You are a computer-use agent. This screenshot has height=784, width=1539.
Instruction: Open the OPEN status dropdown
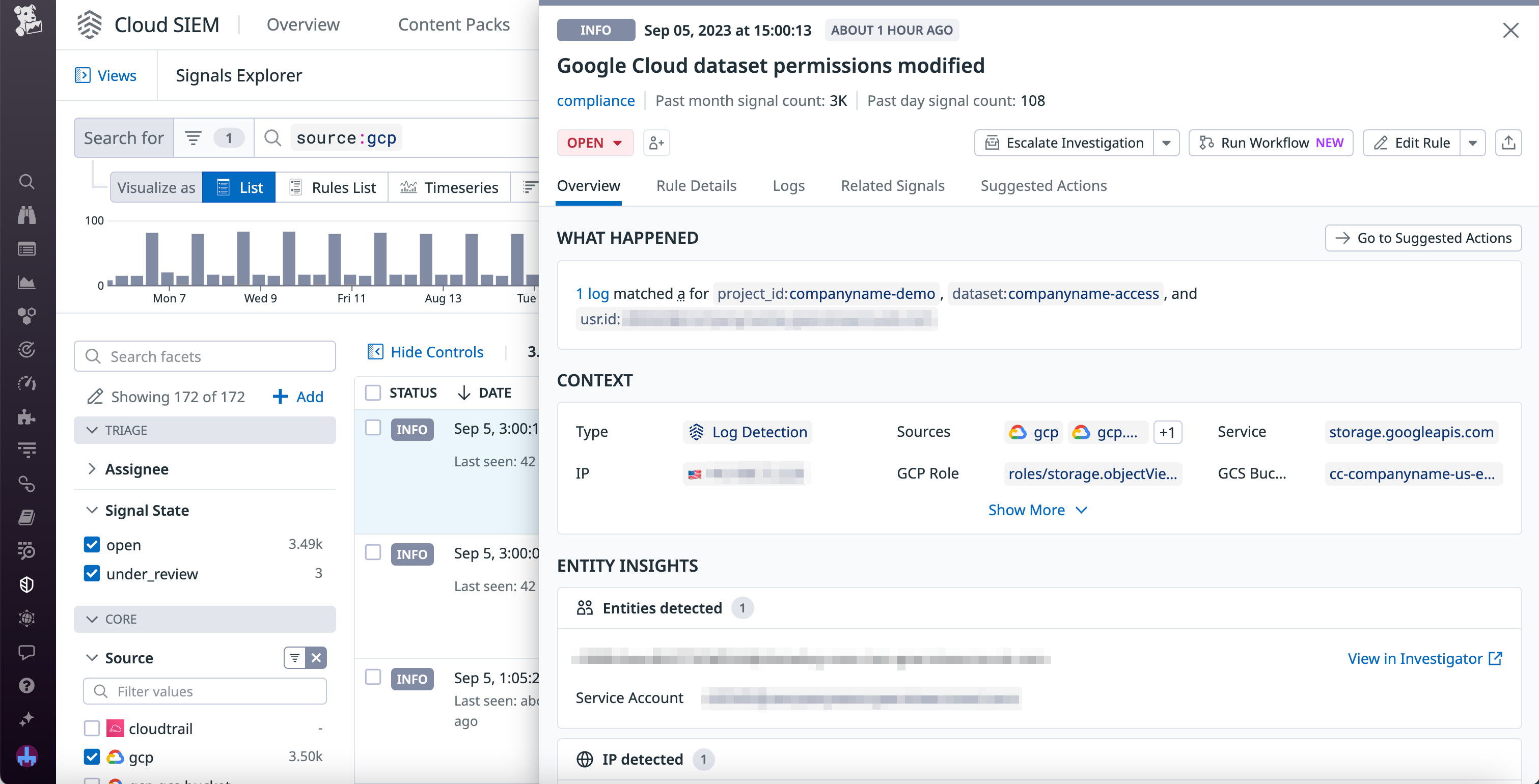595,143
